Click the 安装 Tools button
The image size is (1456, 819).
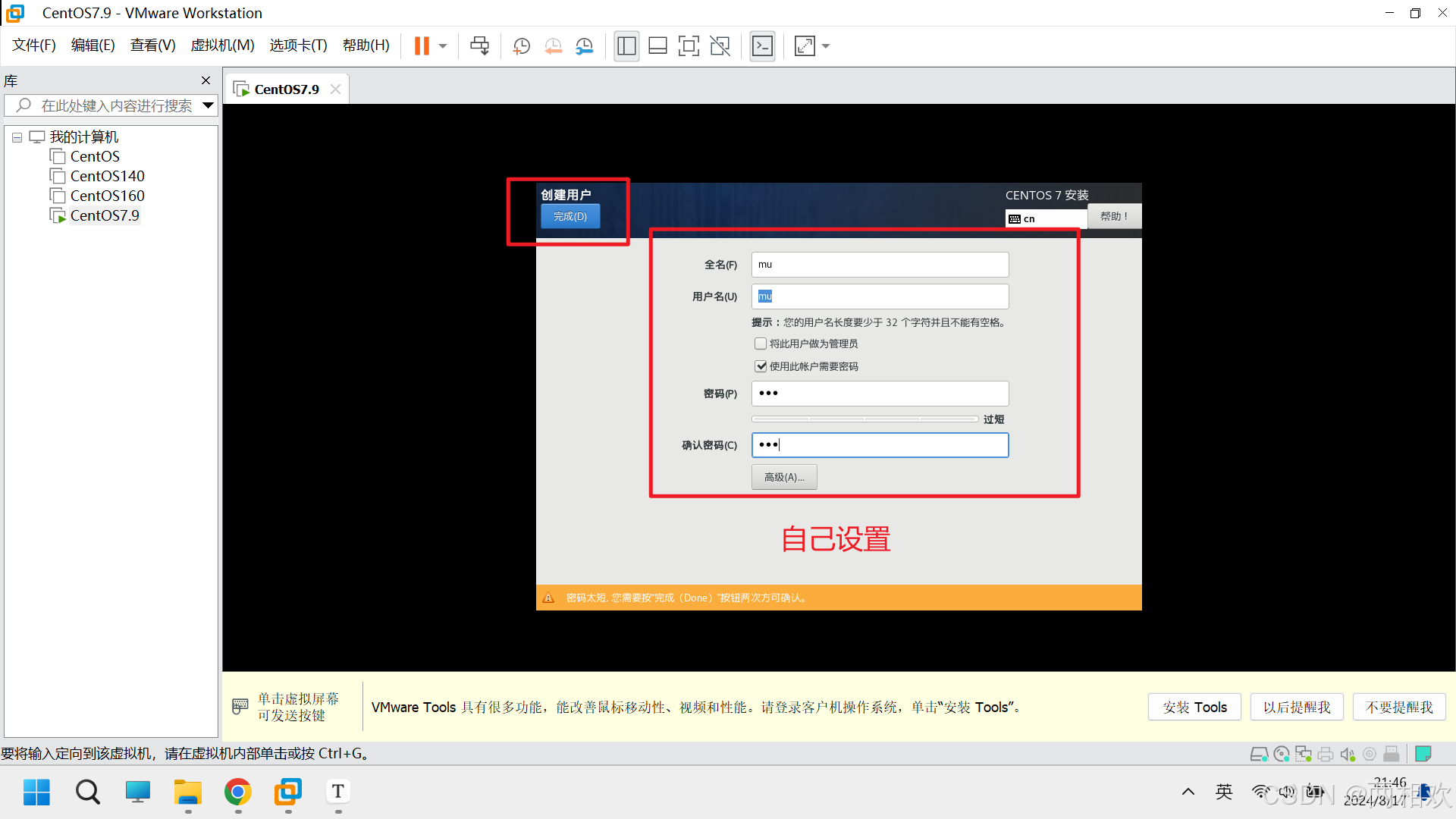pyautogui.click(x=1194, y=707)
